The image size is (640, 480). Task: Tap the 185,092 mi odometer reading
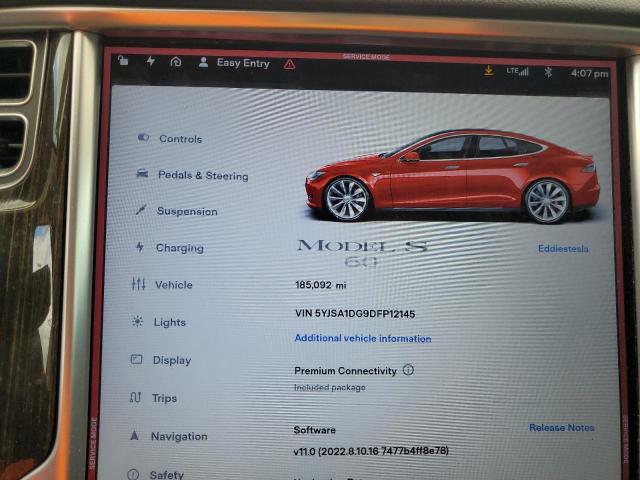pyautogui.click(x=320, y=285)
